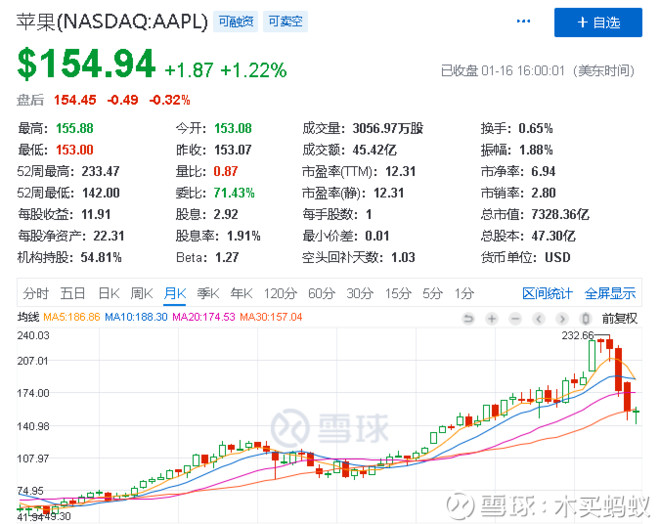Select the 月K chart tab

coord(175,293)
